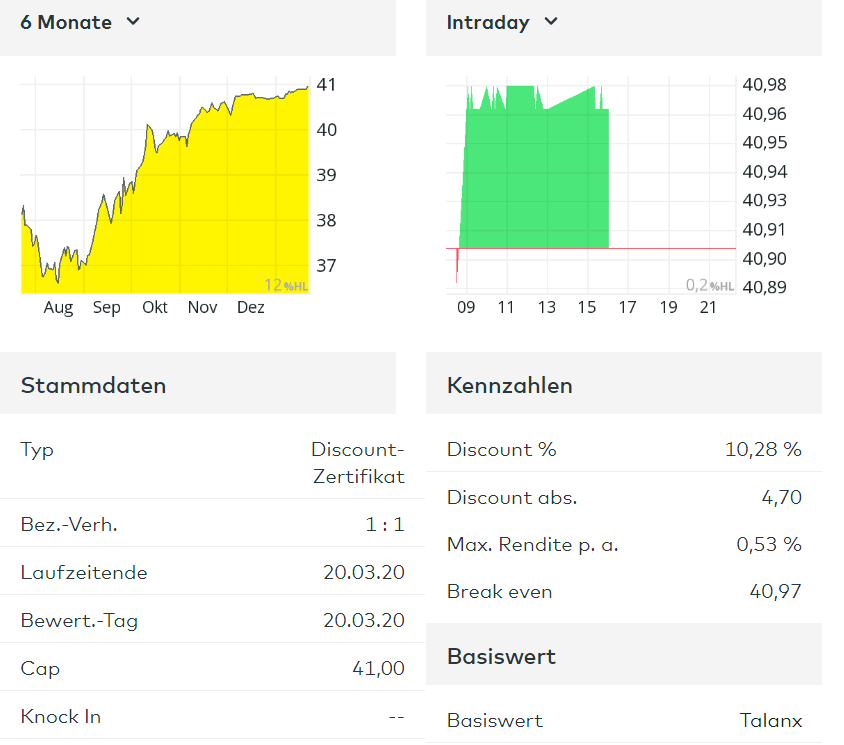Click the Discount-Zertifikat type value

[x=358, y=463]
